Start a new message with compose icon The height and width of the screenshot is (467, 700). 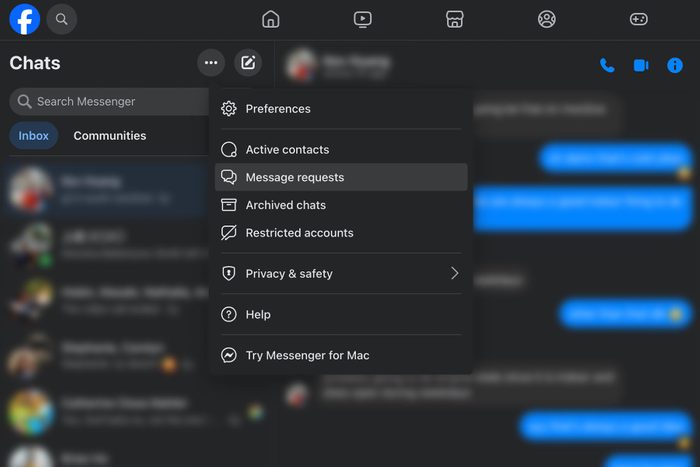pyautogui.click(x=248, y=63)
